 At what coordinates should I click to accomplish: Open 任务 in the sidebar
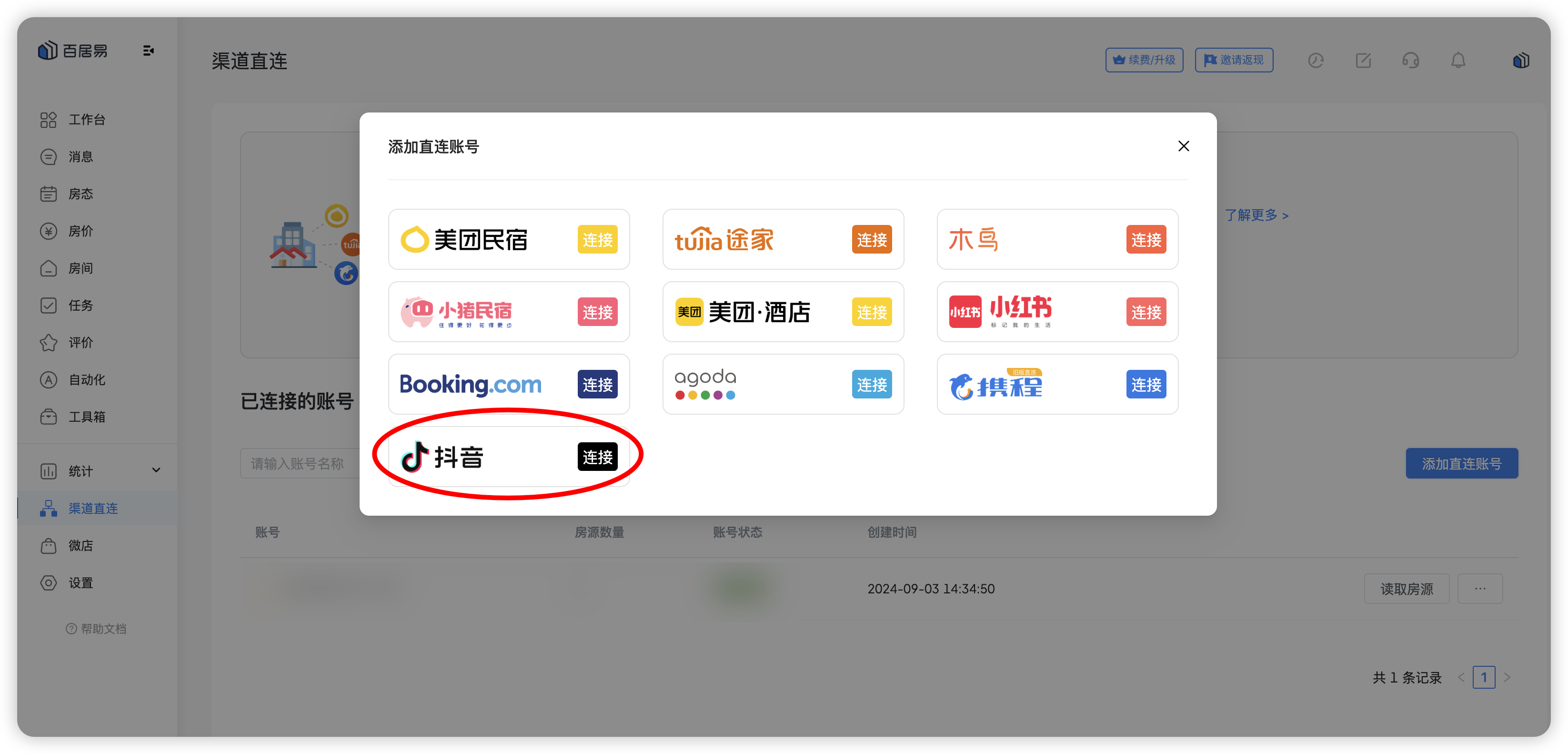point(80,305)
